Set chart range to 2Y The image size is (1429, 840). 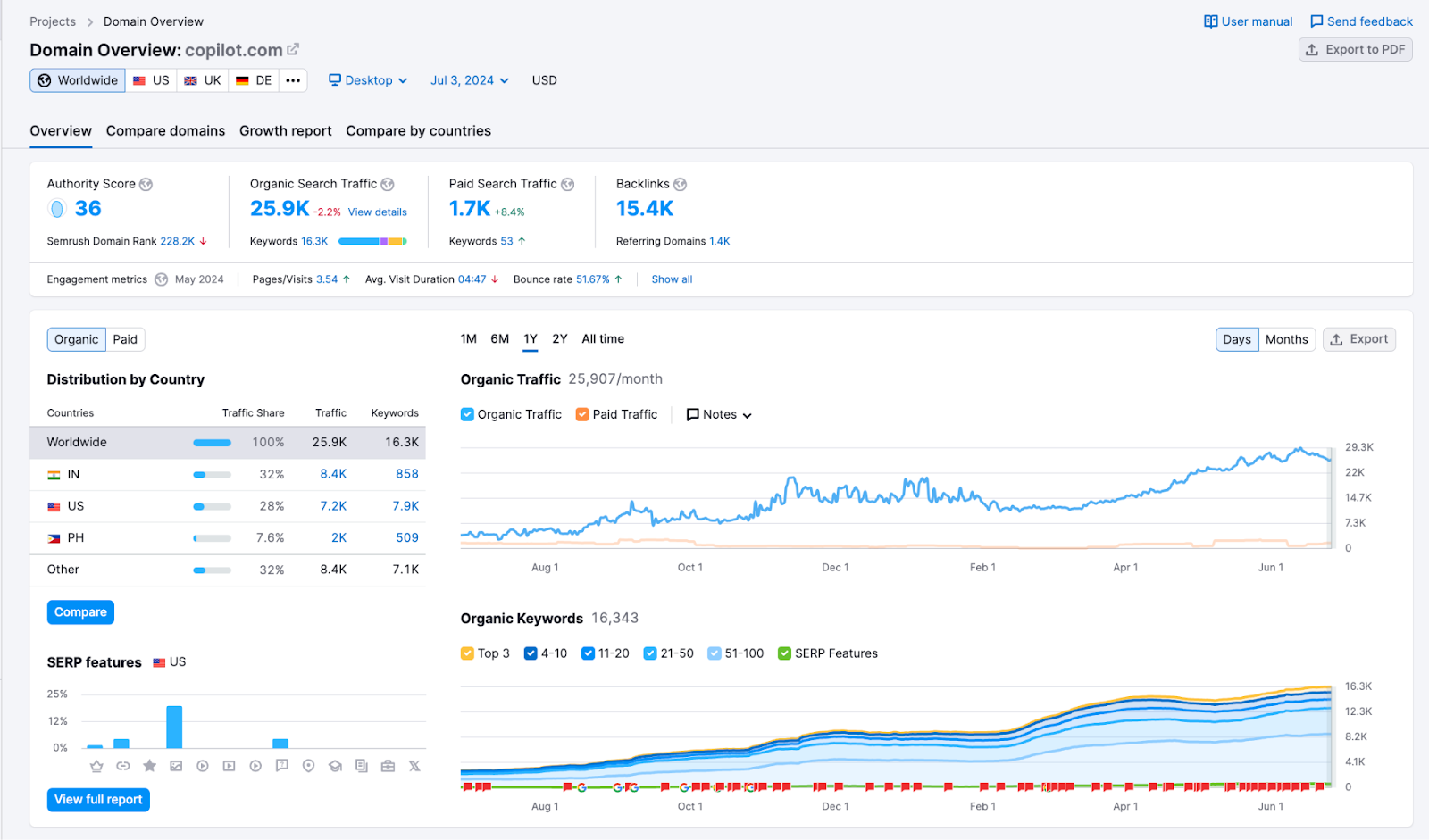[560, 339]
